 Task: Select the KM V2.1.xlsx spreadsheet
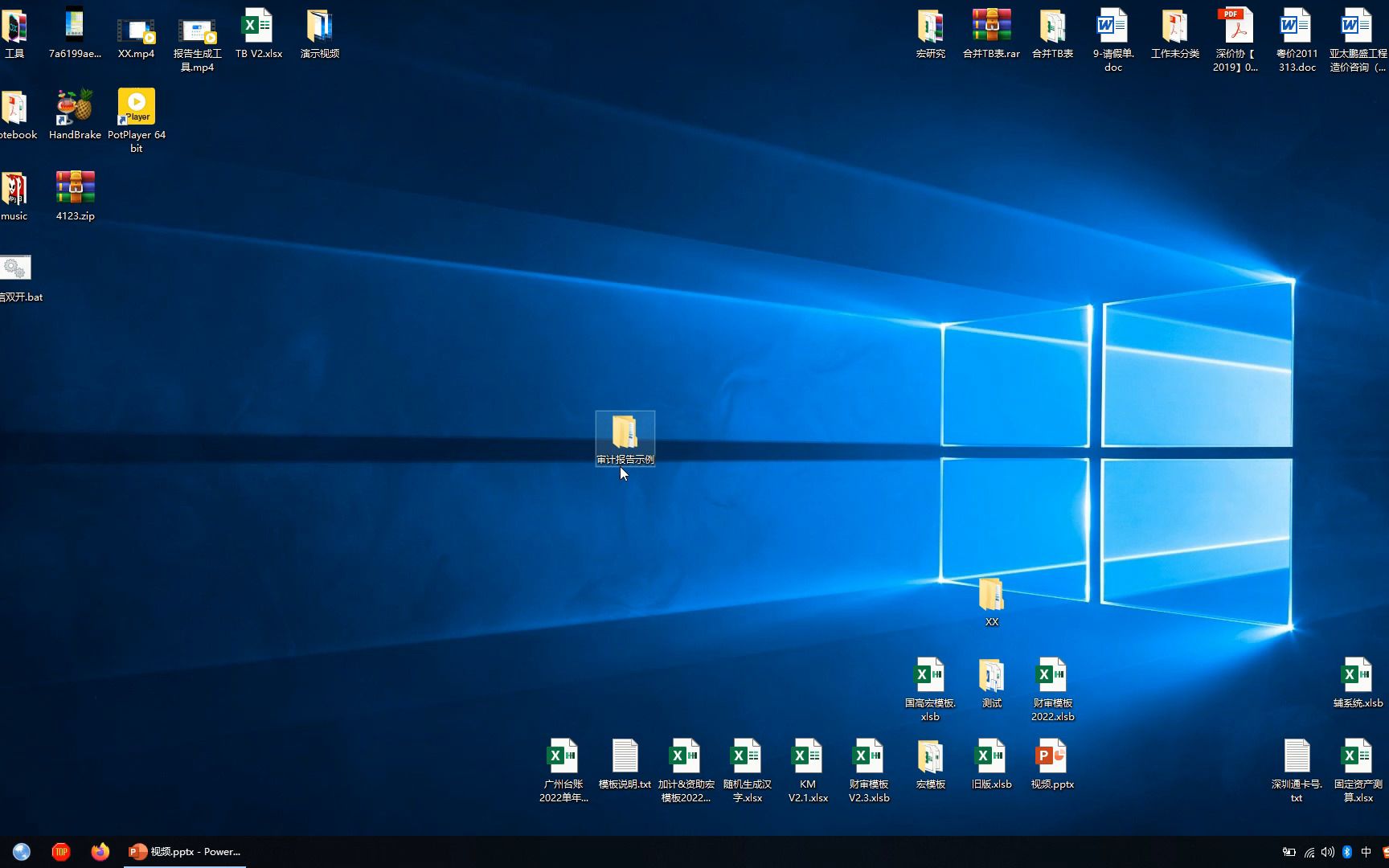click(x=808, y=771)
